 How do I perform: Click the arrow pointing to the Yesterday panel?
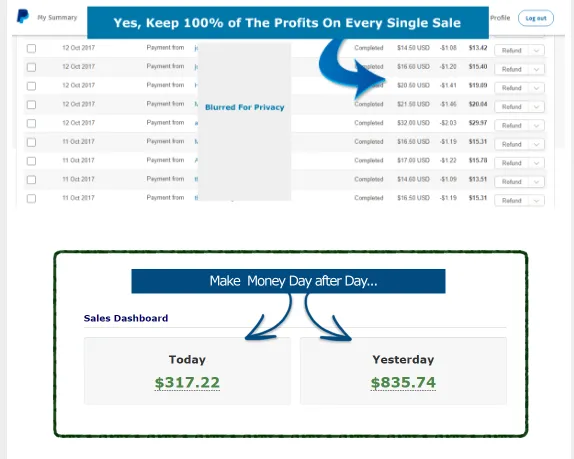click(328, 317)
